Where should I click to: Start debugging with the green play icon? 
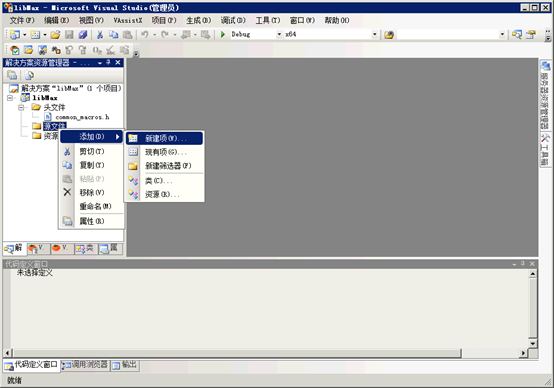(223, 35)
